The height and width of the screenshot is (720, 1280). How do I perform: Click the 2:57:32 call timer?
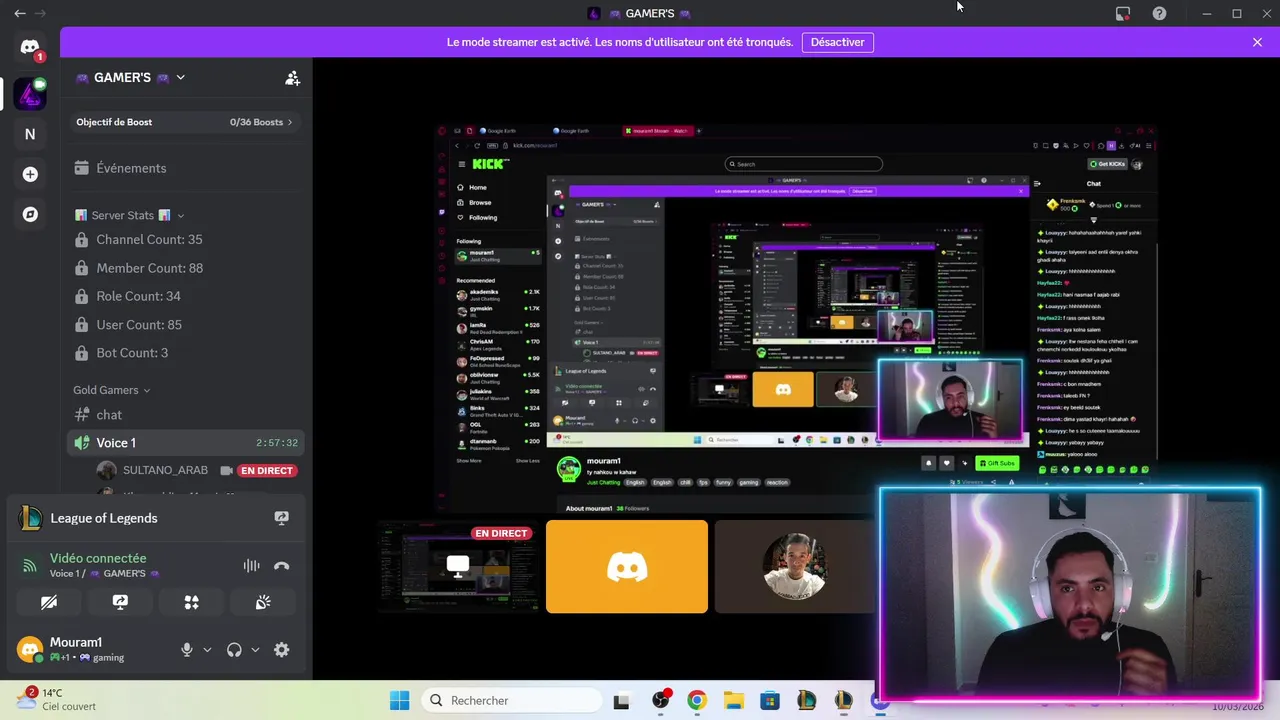pos(276,443)
